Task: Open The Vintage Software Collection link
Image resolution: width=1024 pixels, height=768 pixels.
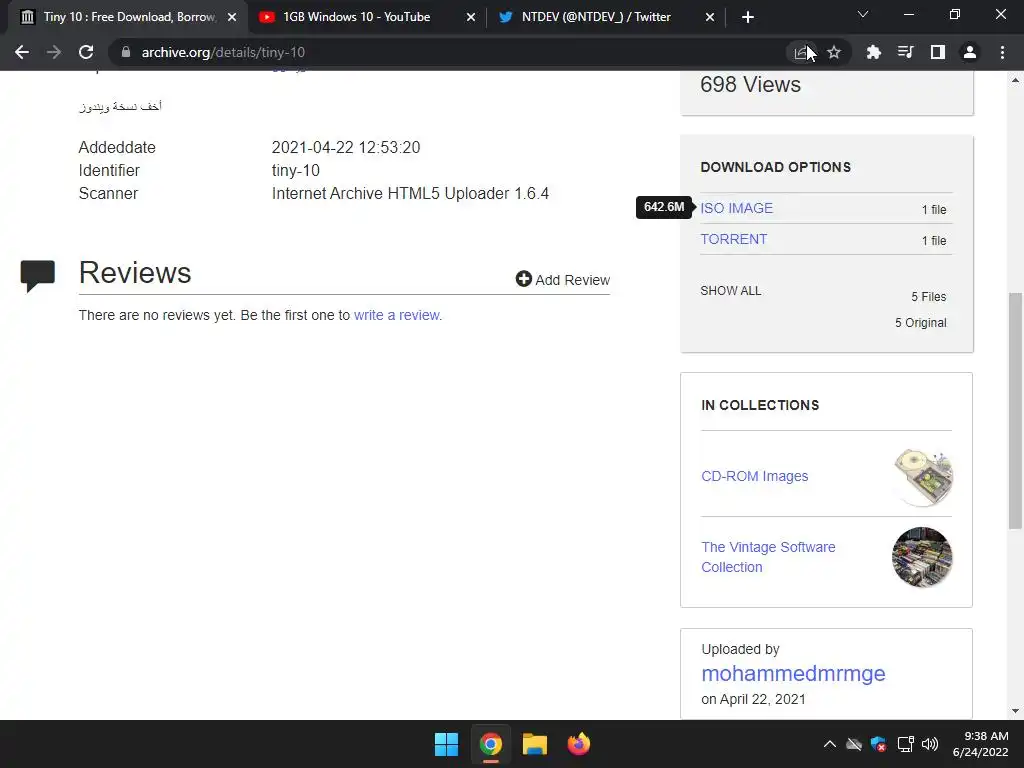Action: [x=768, y=557]
